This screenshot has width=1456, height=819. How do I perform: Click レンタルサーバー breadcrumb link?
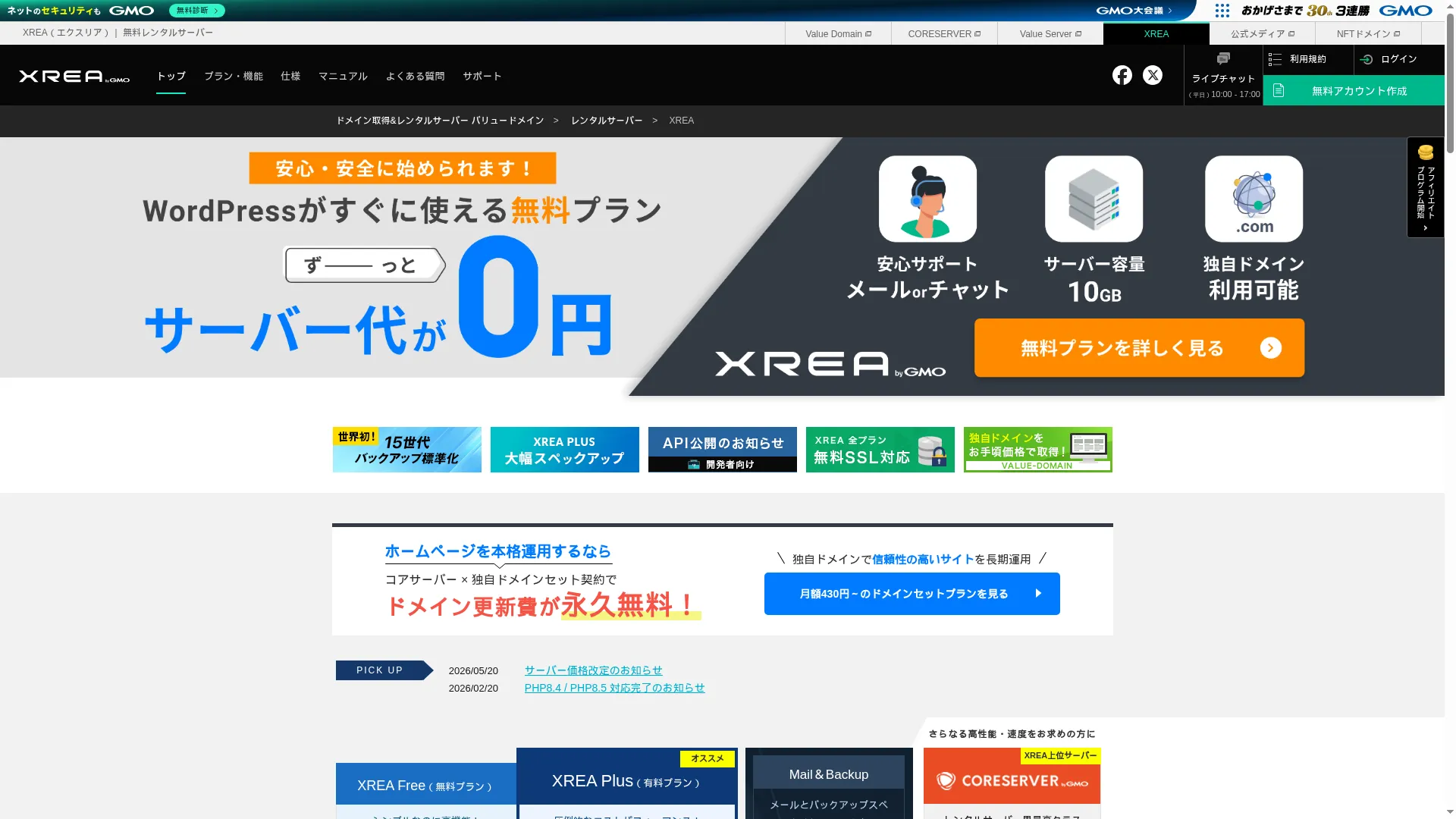607,121
